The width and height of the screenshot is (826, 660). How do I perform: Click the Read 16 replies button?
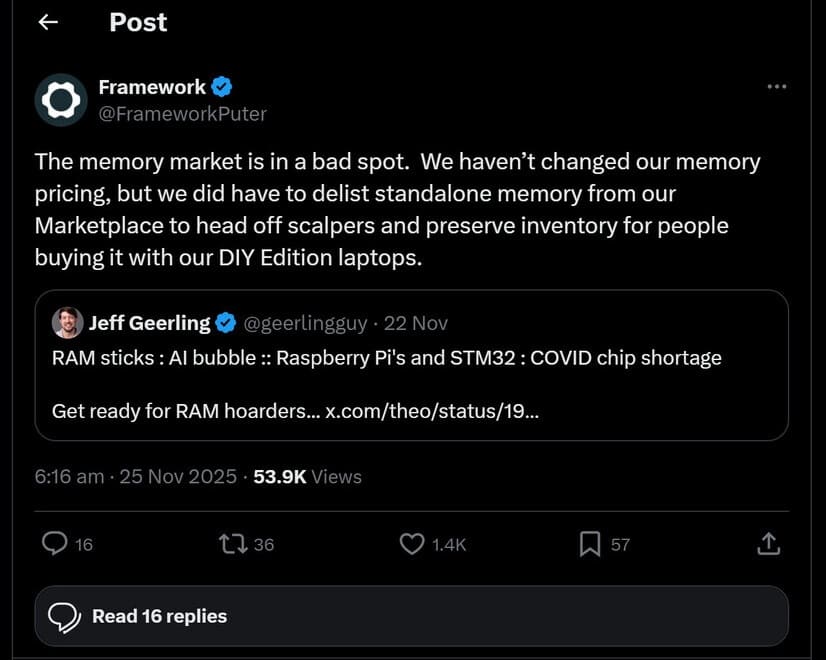pyautogui.click(x=411, y=616)
